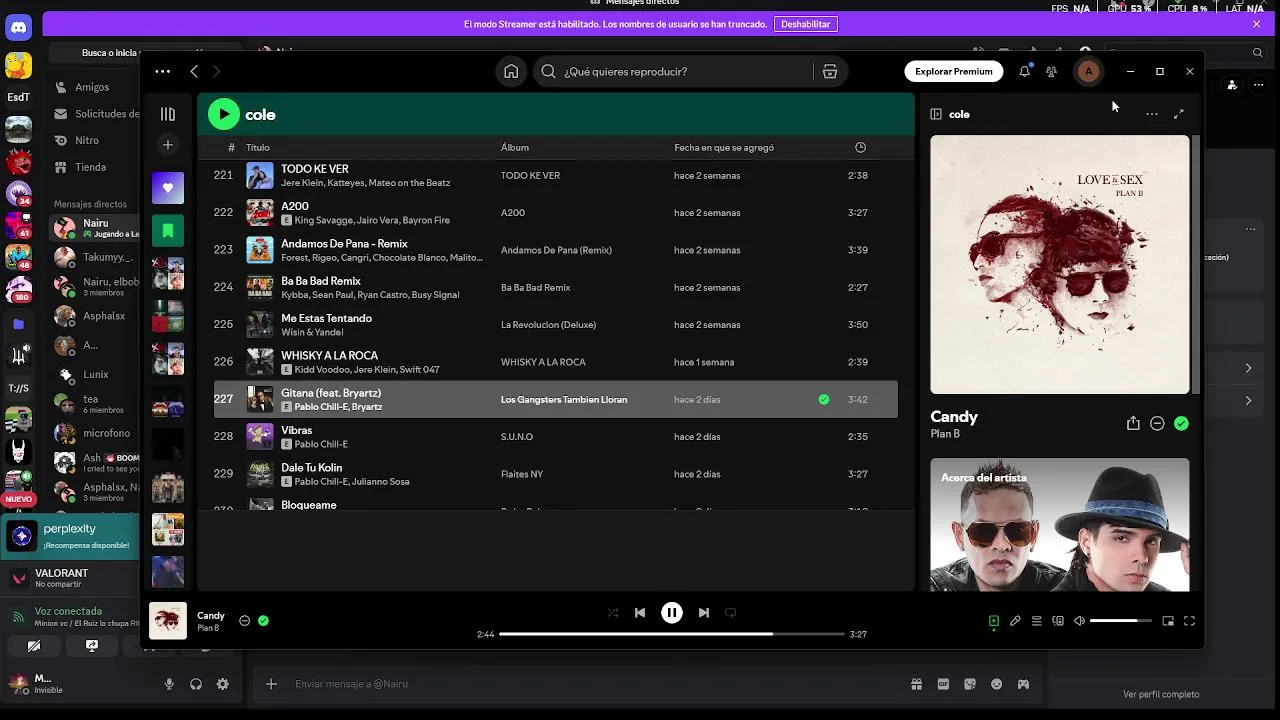
Task: Open the Discord gift icon in the message bar
Action: tap(916, 684)
